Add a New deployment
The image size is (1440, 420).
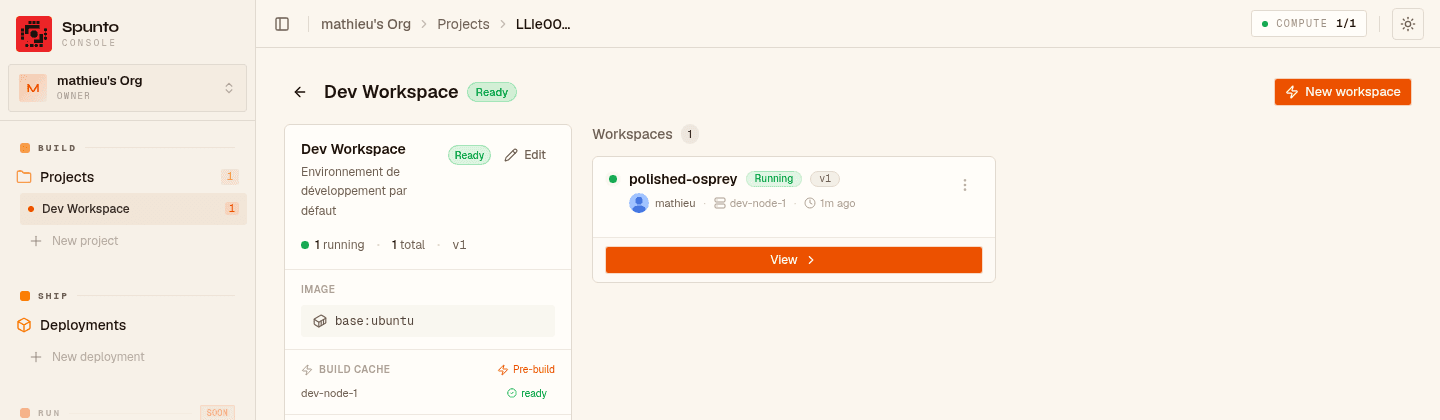pyautogui.click(x=87, y=357)
